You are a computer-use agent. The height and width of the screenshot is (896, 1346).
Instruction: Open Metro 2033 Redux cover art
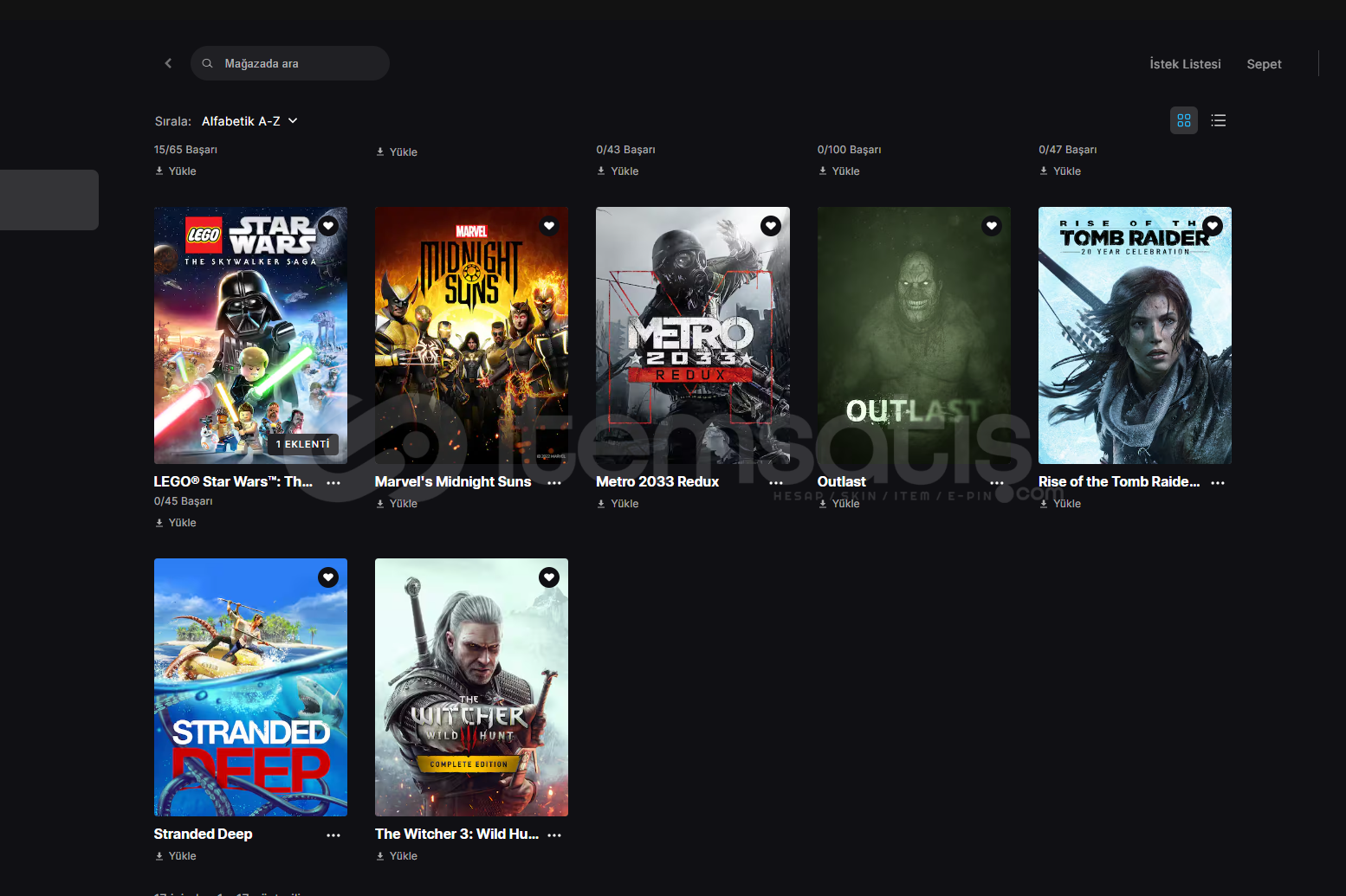pyautogui.click(x=693, y=336)
